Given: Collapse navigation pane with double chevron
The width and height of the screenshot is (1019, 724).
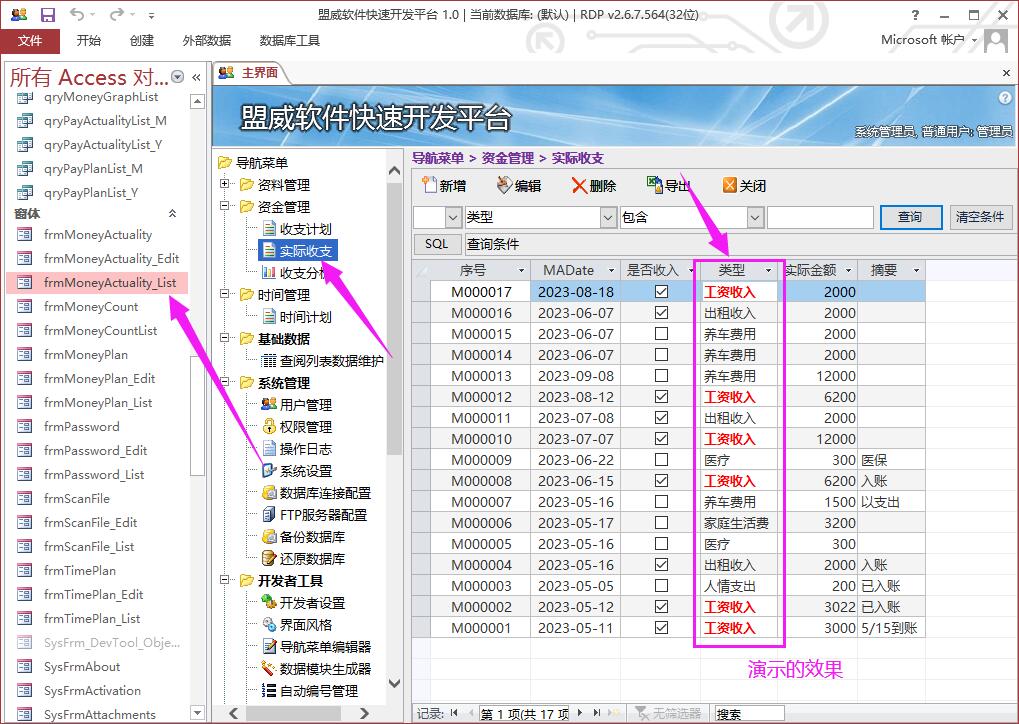Looking at the screenshot, I should click(196, 77).
